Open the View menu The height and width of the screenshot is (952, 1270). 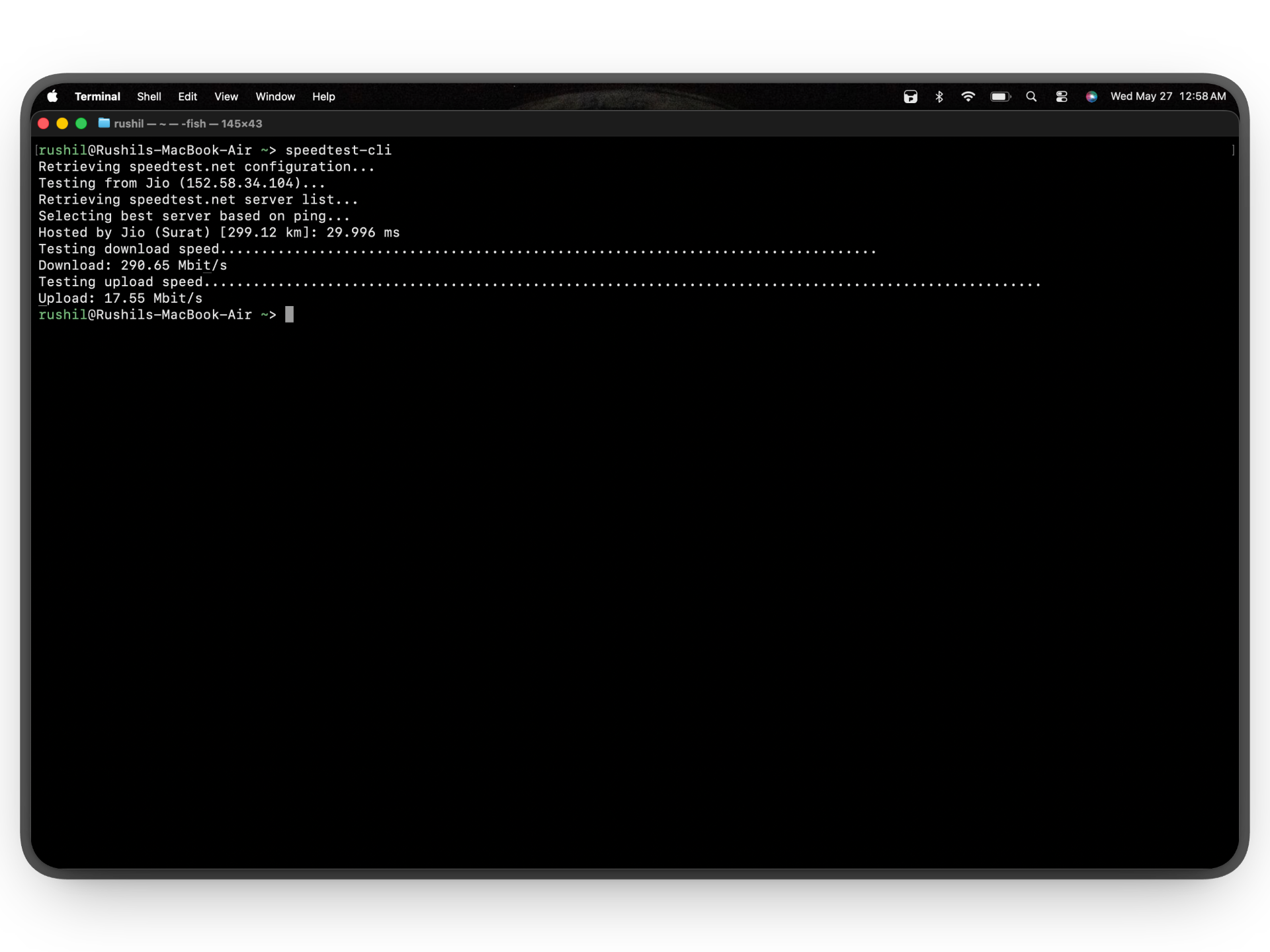pyautogui.click(x=226, y=97)
